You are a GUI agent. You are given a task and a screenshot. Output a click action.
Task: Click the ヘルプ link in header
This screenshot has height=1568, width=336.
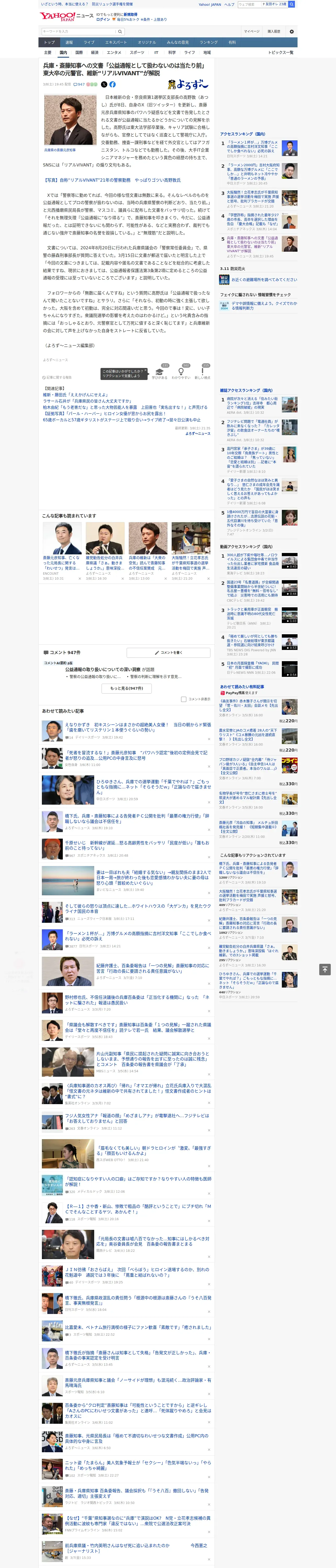(229, 4)
